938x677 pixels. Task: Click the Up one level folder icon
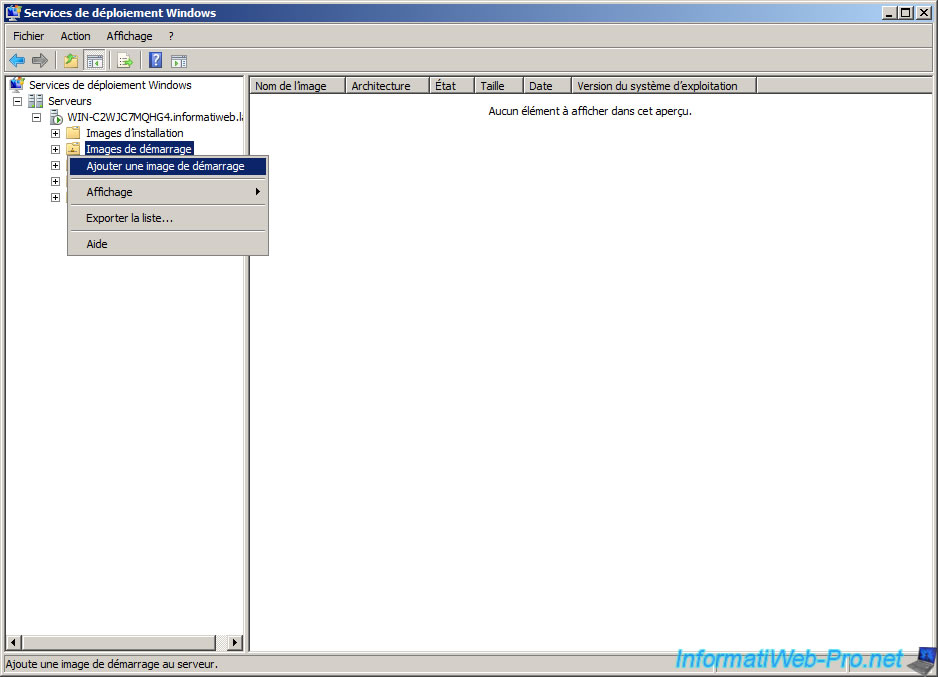(x=70, y=60)
